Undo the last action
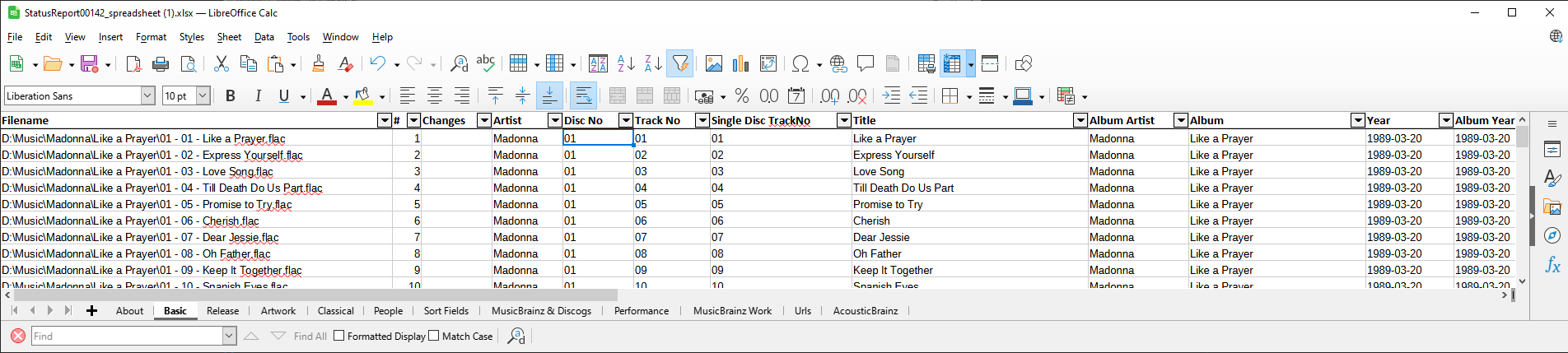Viewport: 1568px width, 353px height. [378, 63]
